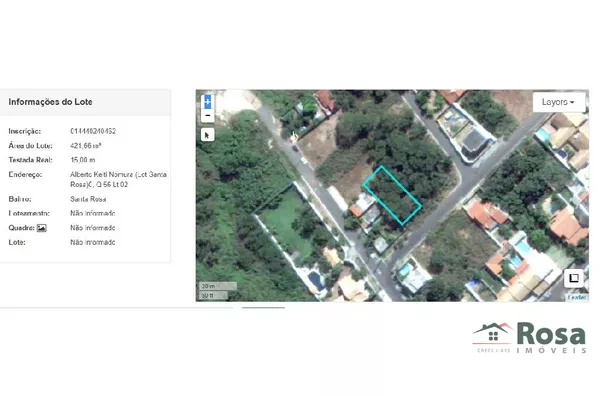Screen dimensions: 600x396
Task: Open the Quadra image icon
Action: (41, 228)
